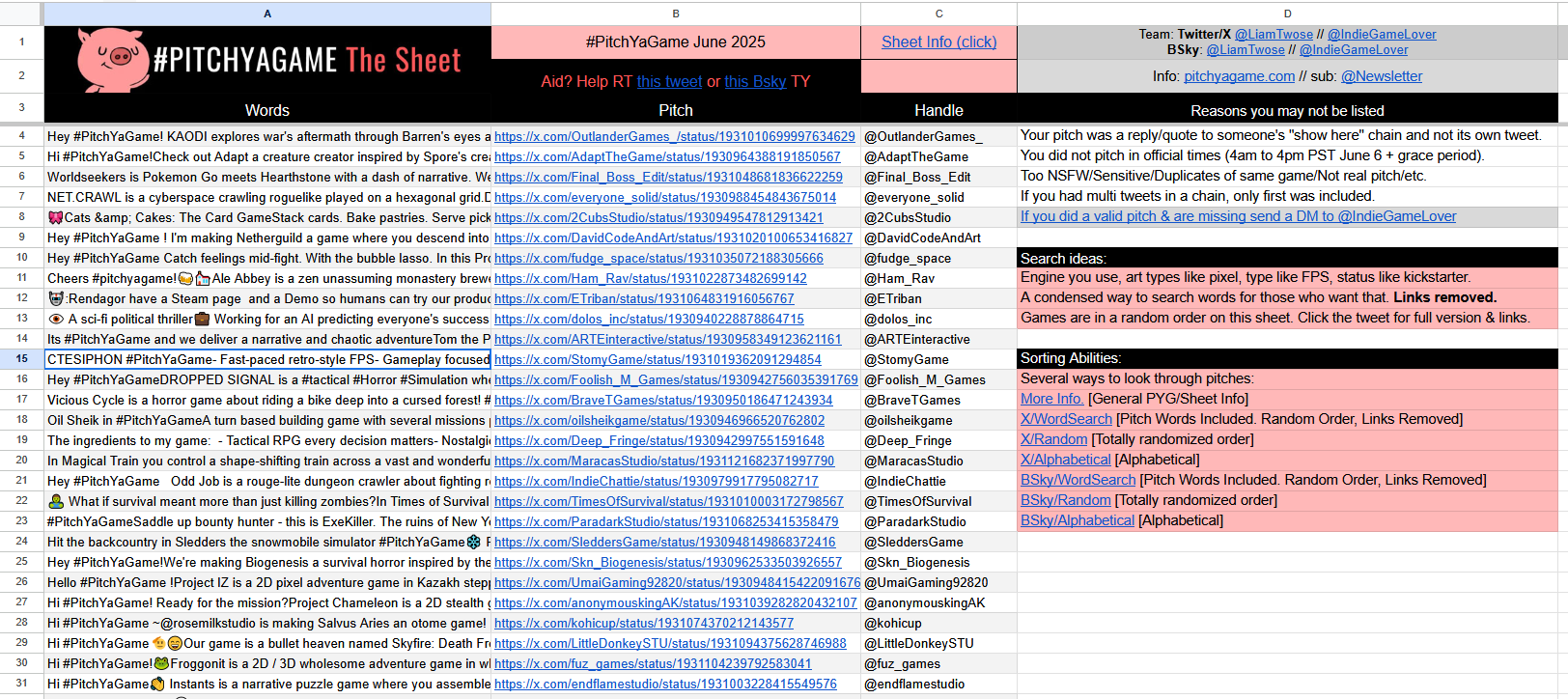The image size is (1568, 699).
Task: Select the @ParadarkStudio handle cell
Action: (938, 521)
